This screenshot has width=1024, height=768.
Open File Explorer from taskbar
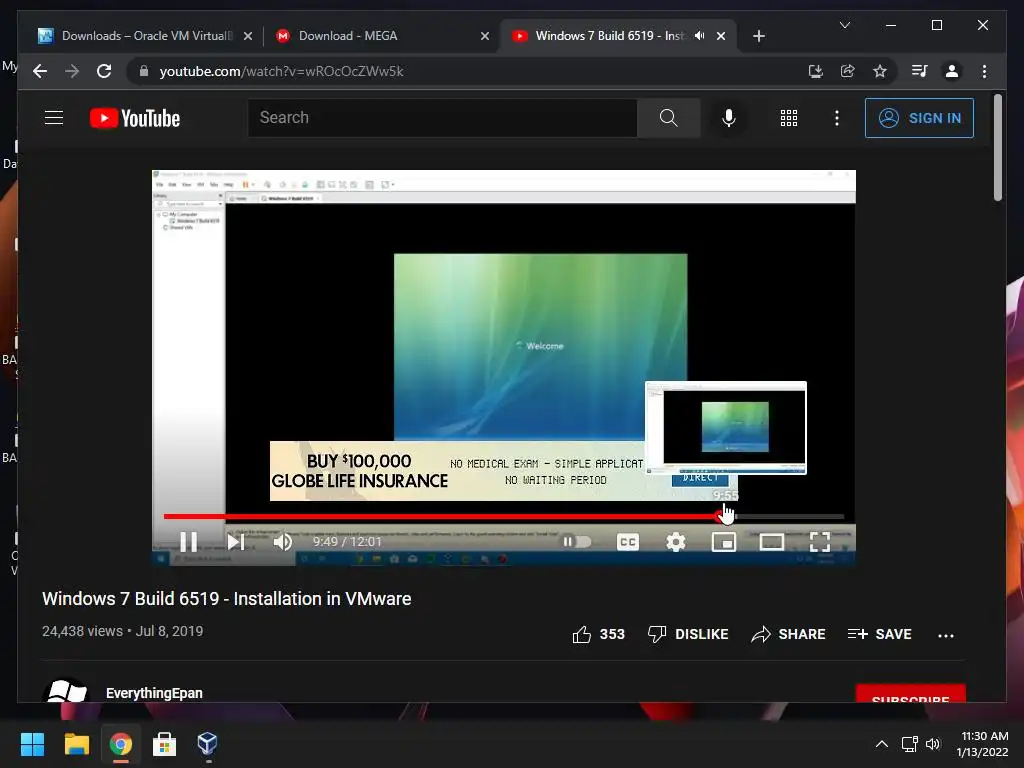[76, 743]
